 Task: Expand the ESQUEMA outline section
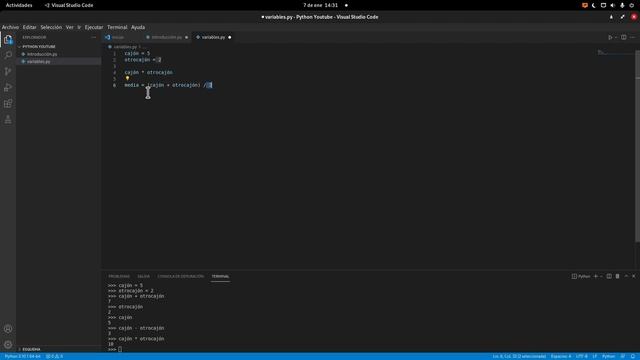click(x=31, y=349)
